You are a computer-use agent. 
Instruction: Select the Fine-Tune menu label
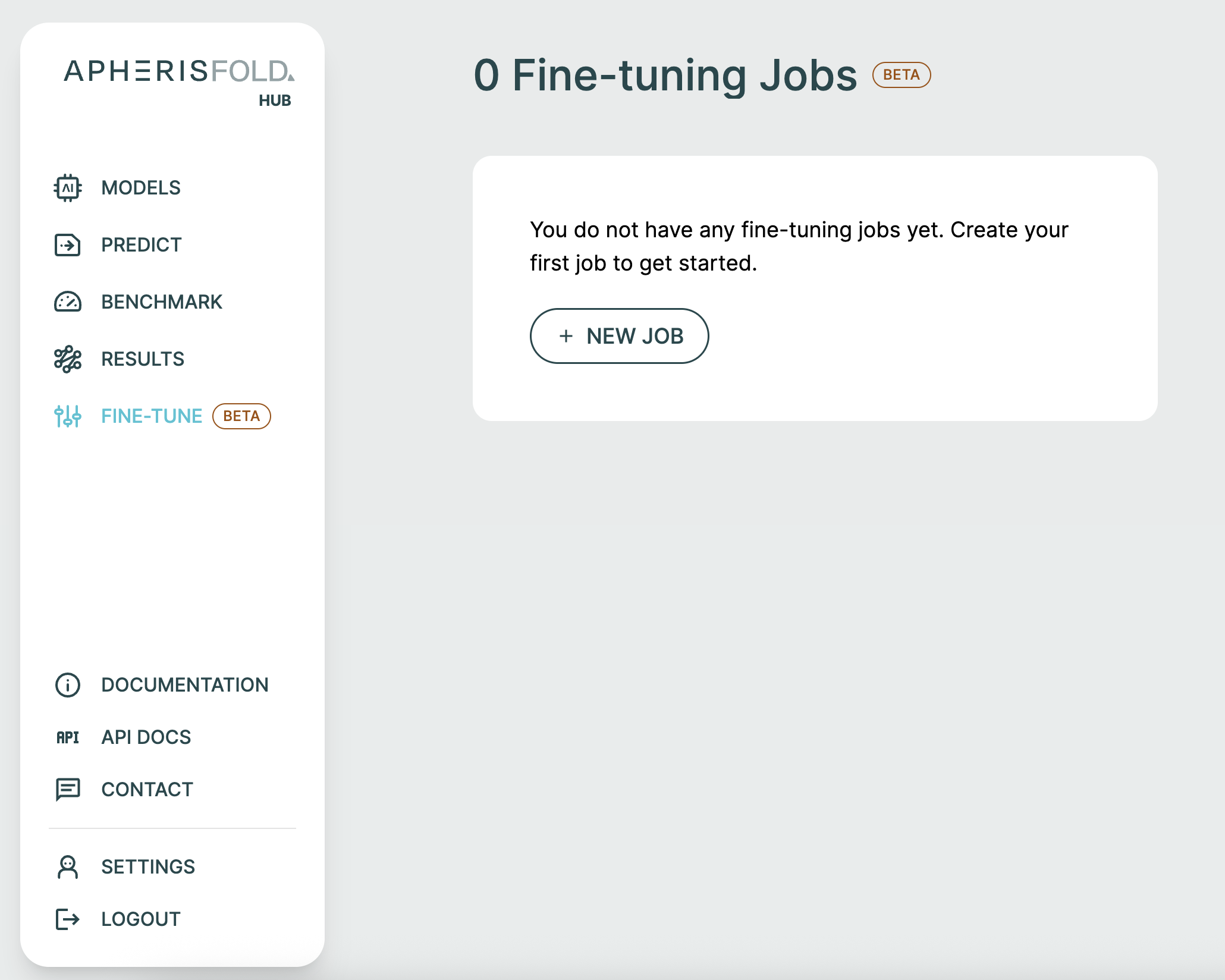(152, 416)
